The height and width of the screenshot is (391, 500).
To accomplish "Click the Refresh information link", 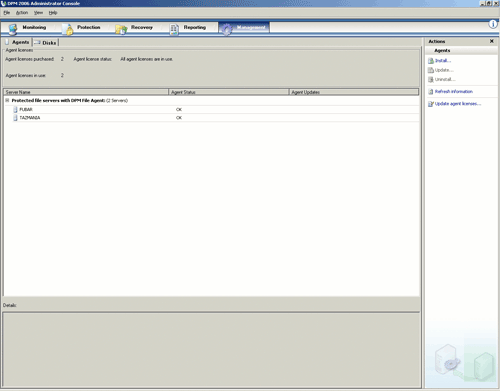I will pyautogui.click(x=454, y=91).
